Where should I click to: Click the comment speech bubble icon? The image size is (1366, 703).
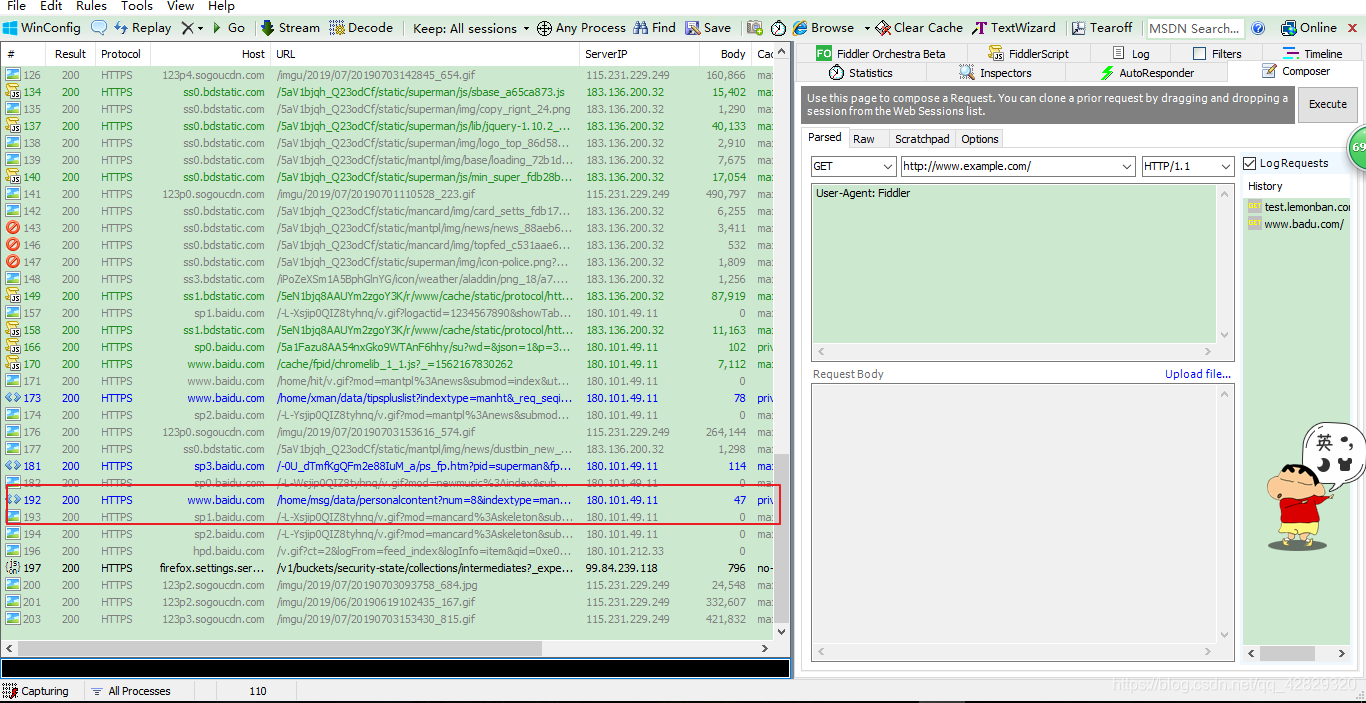(99, 28)
